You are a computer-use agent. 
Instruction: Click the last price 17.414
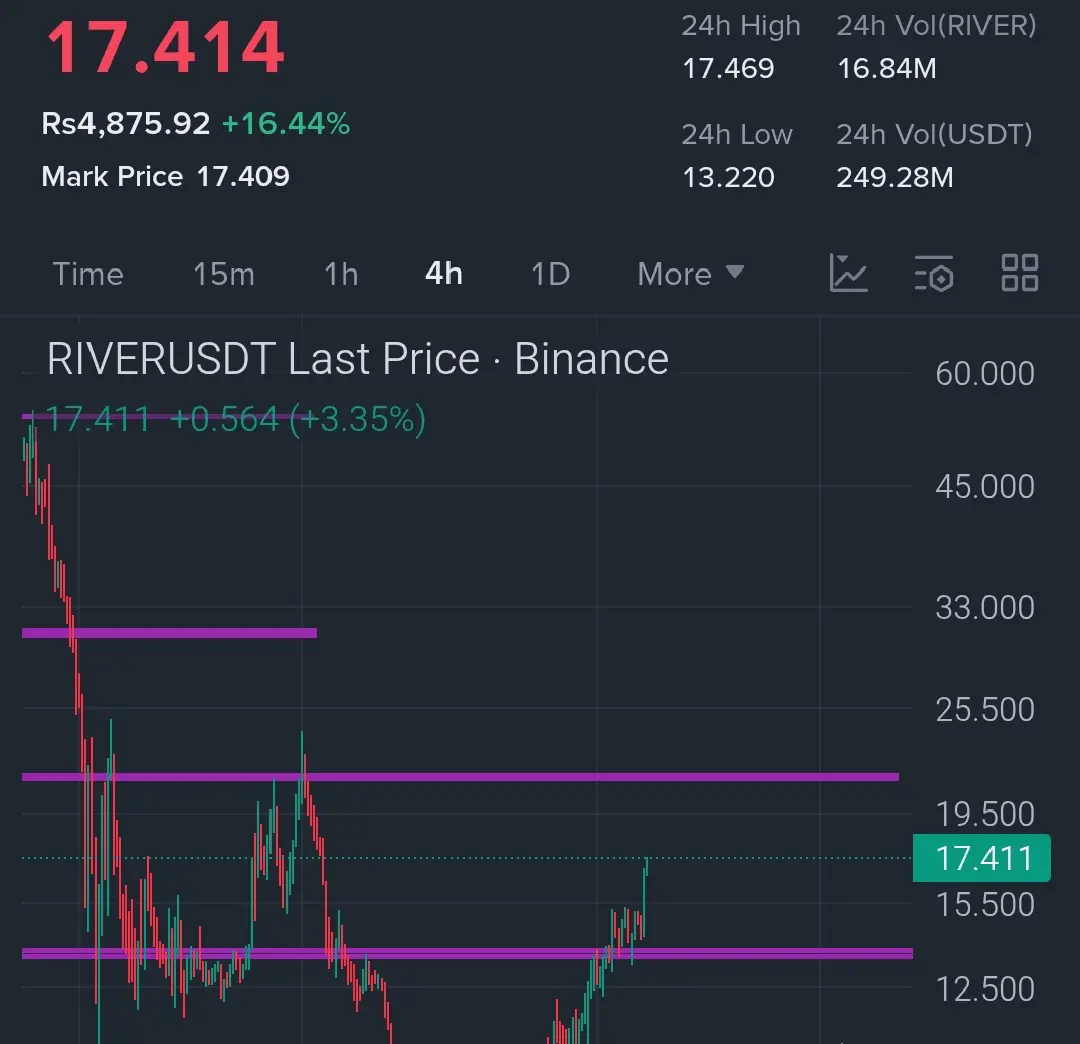(x=165, y=48)
